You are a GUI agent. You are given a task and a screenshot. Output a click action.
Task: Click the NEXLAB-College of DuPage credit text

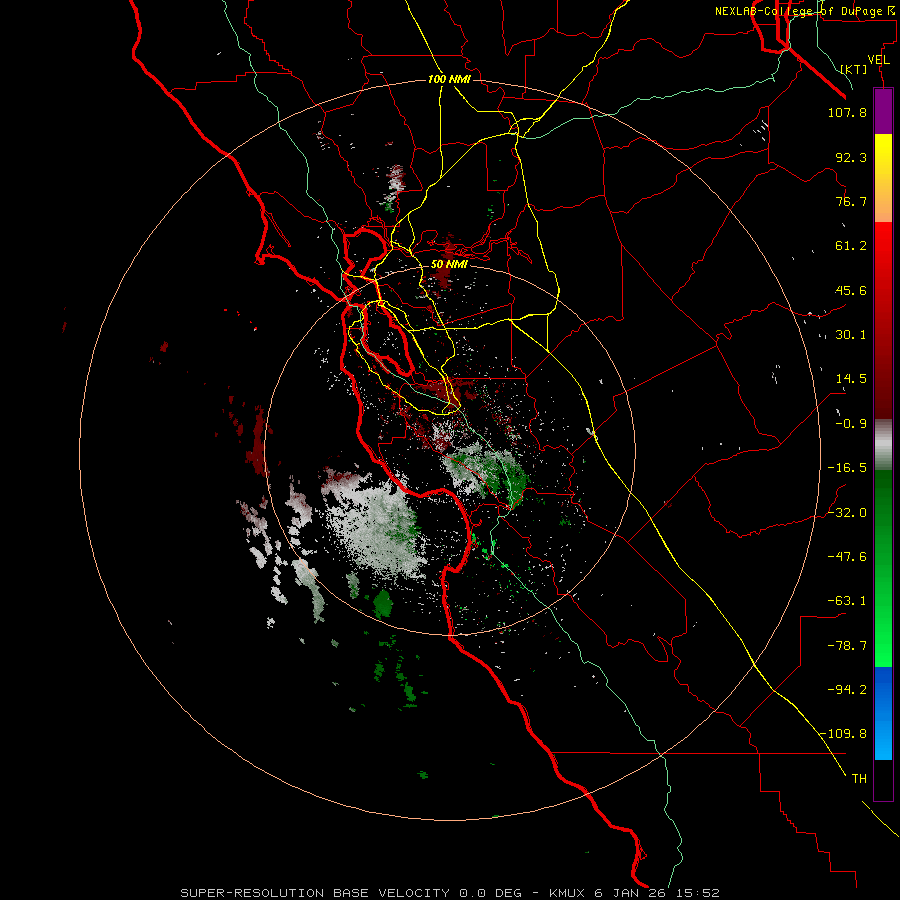(804, 11)
